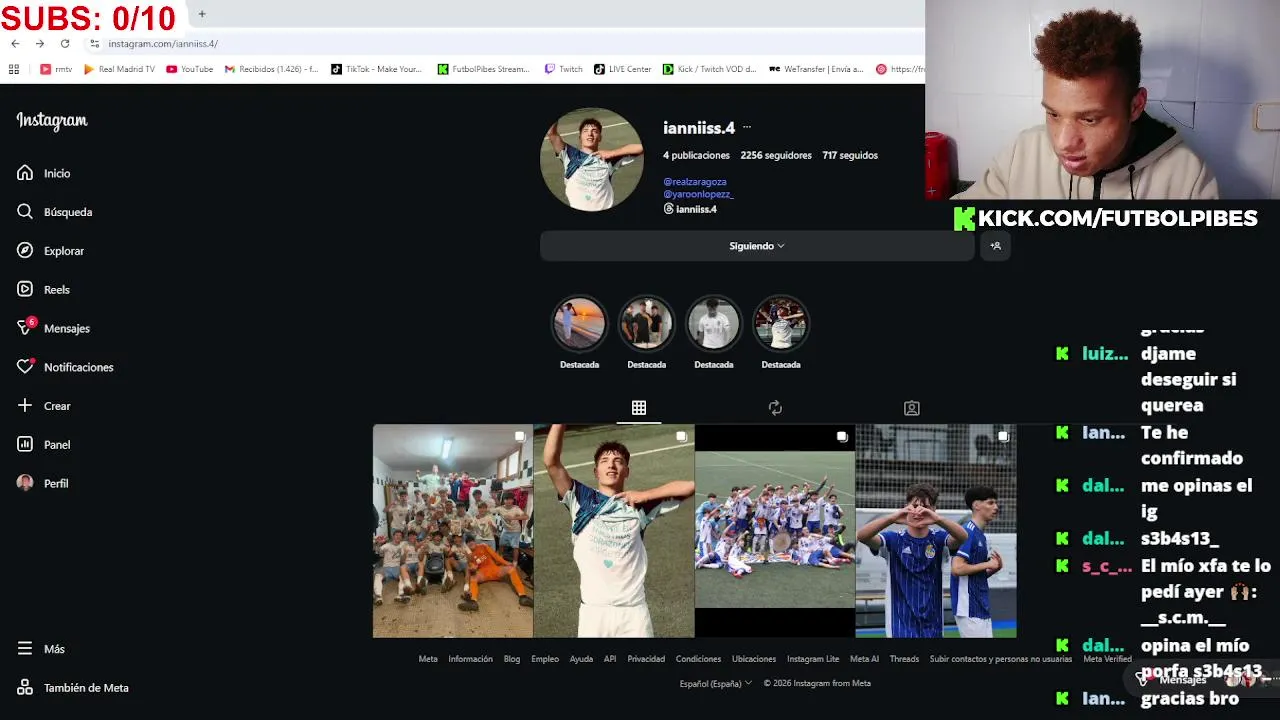Reload the Instagram page

[x=65, y=43]
